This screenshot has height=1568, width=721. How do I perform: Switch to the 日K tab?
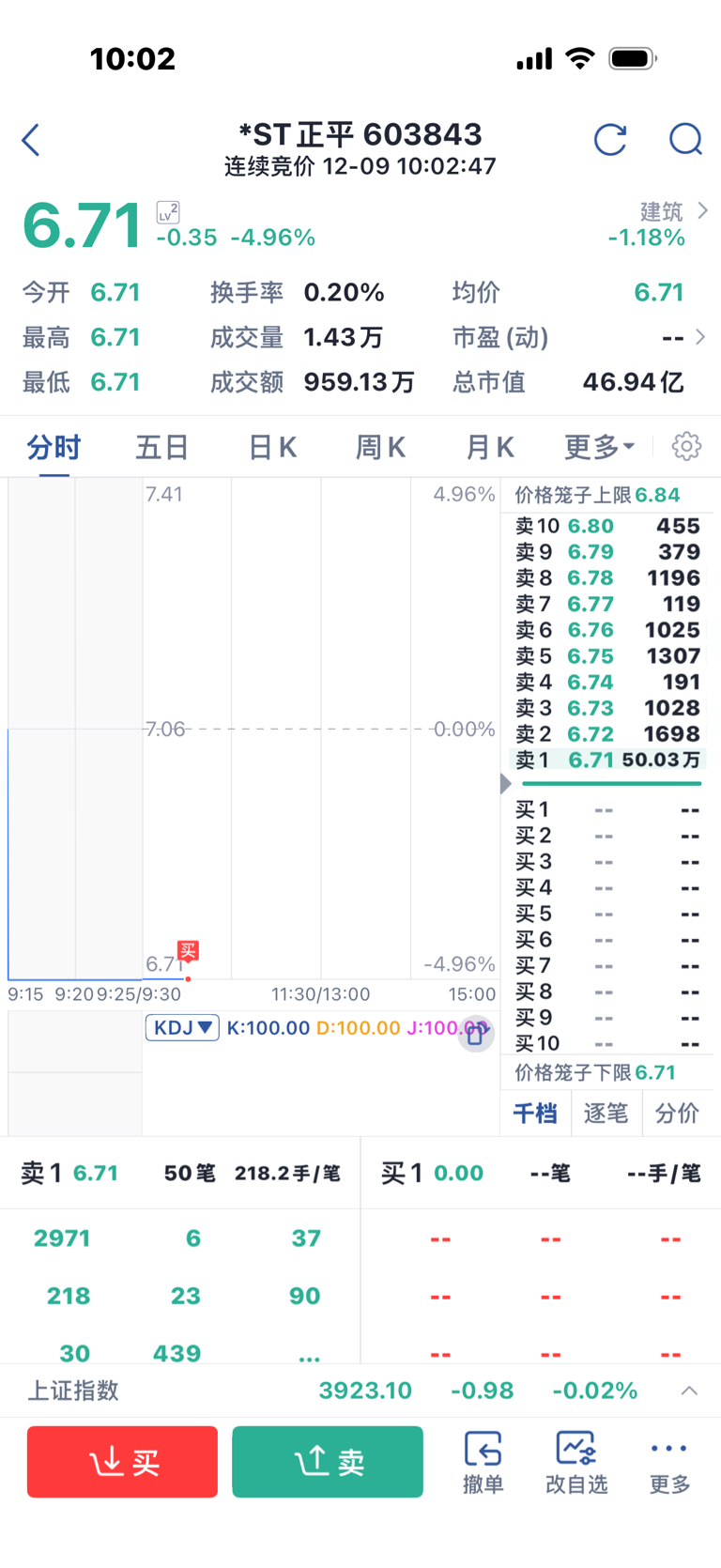pyautogui.click(x=272, y=447)
